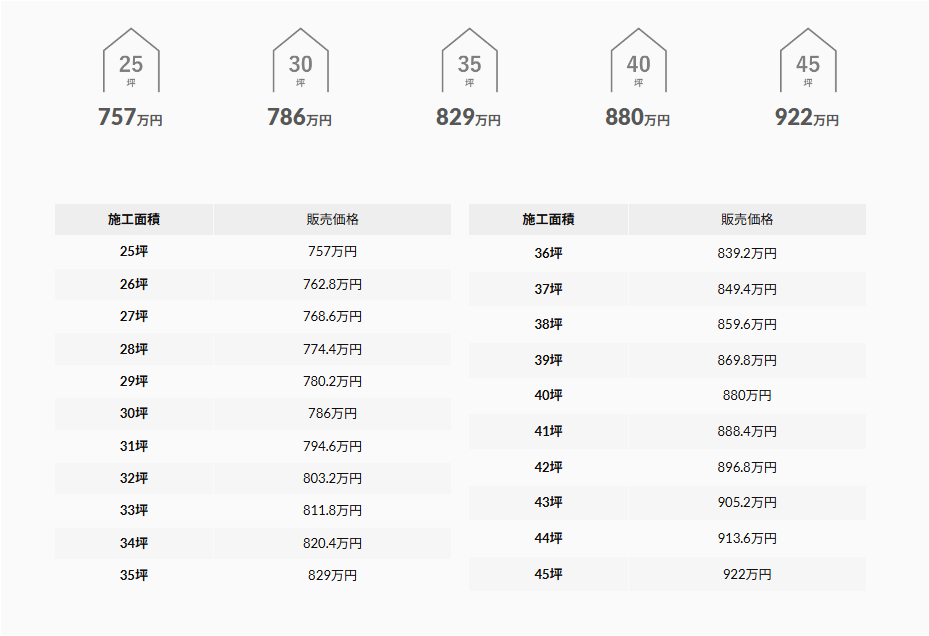Click the 880万円 cell in table
This screenshot has width=929, height=636.
coord(747,395)
